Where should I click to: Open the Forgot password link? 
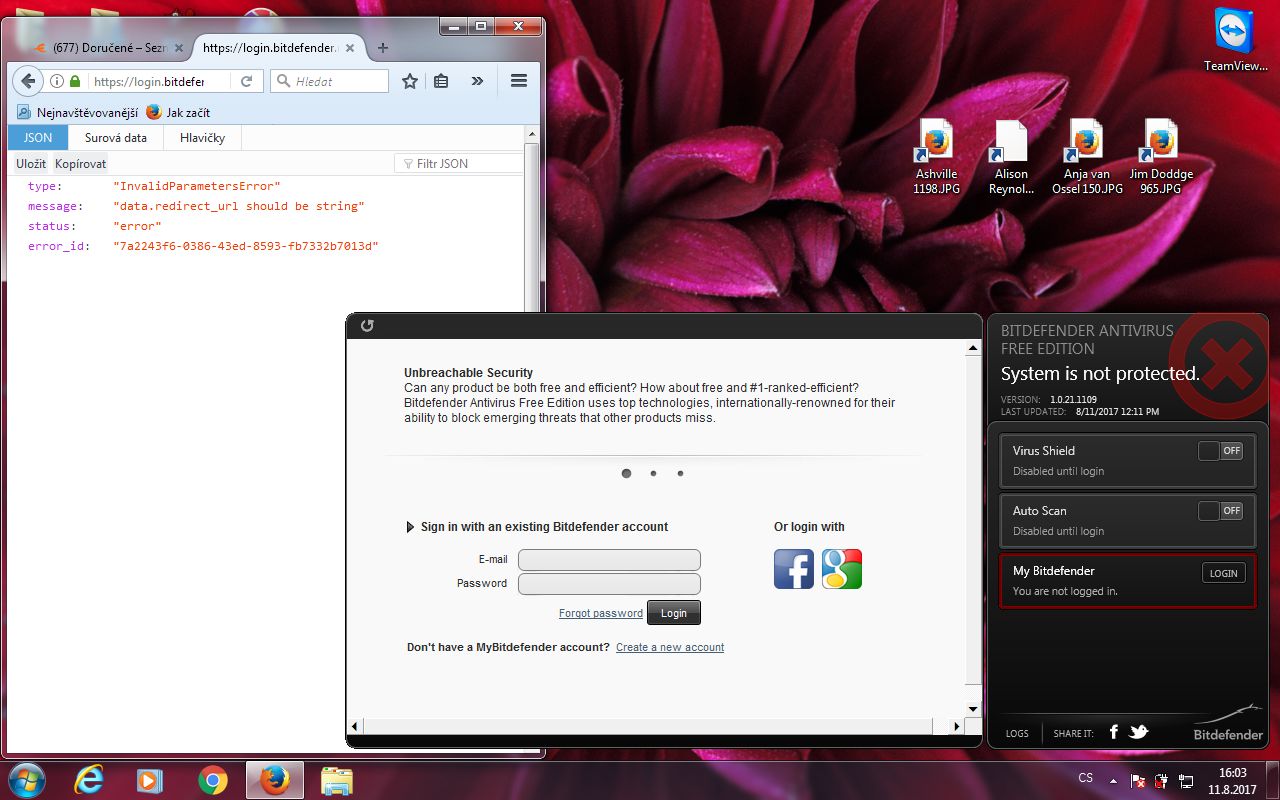[601, 613]
